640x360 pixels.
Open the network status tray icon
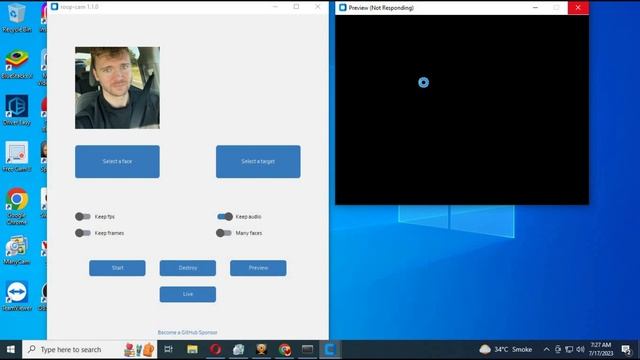coord(569,349)
